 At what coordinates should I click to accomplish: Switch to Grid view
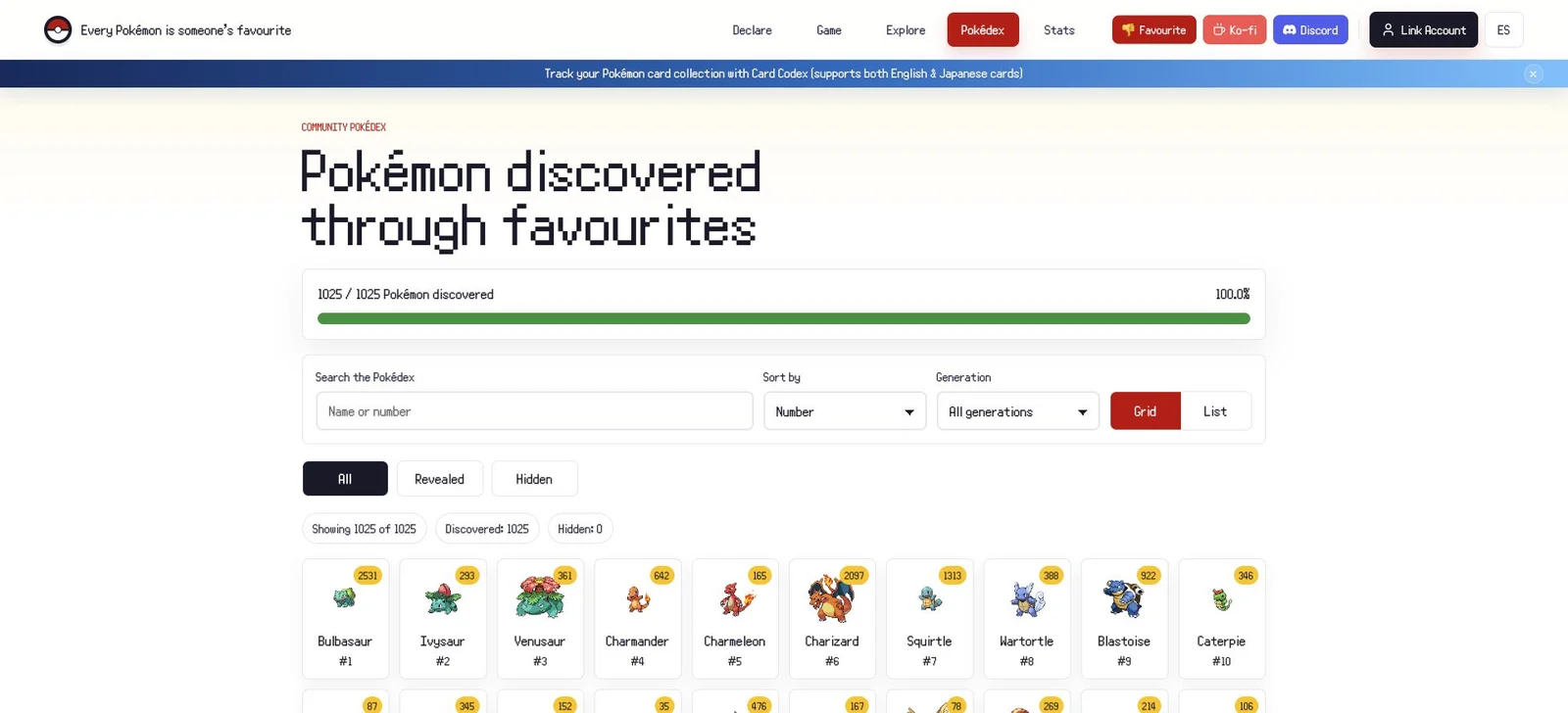coord(1146,411)
